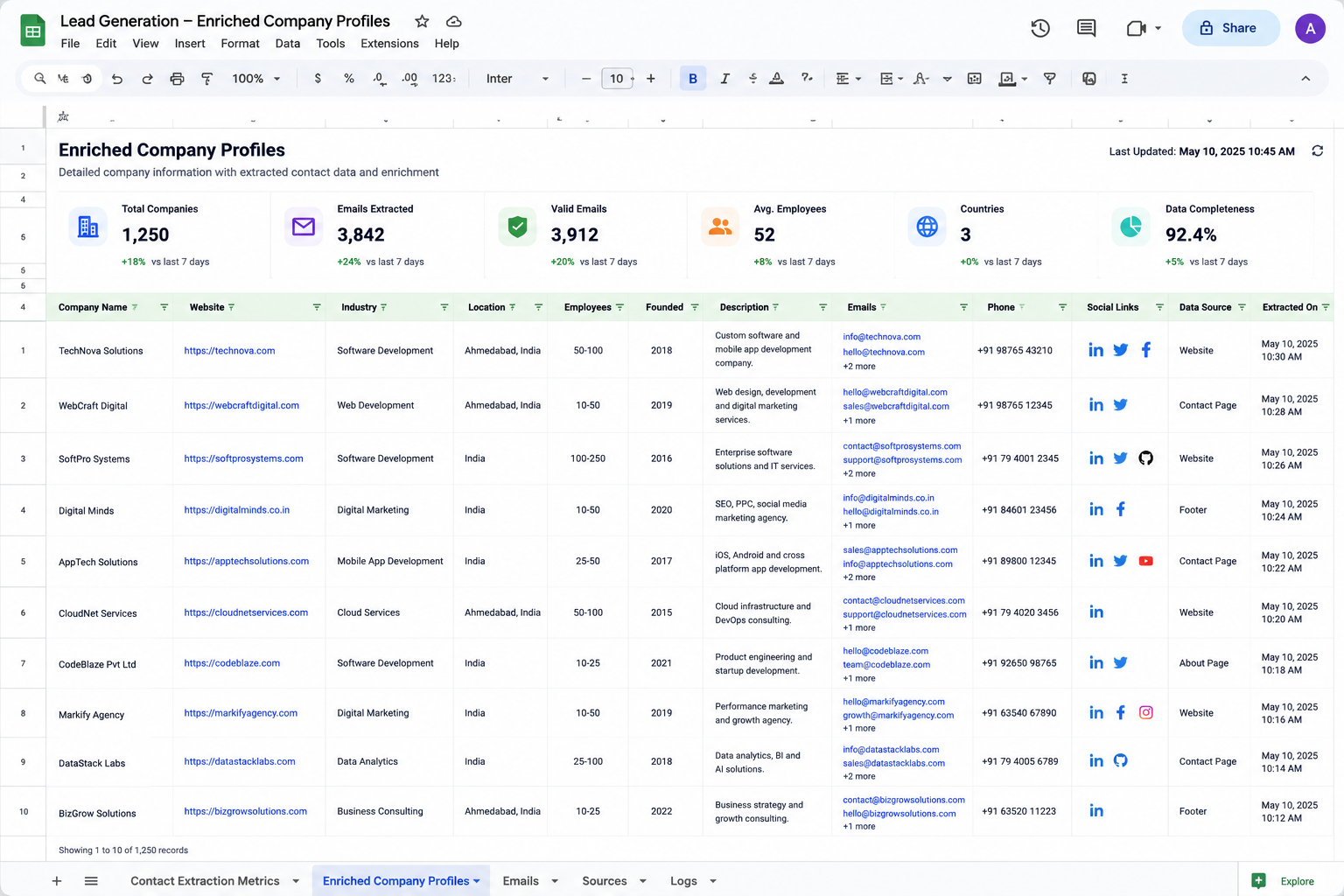The width and height of the screenshot is (1344, 896).
Task: Toggle filter on Company Name column
Action: (x=164, y=307)
